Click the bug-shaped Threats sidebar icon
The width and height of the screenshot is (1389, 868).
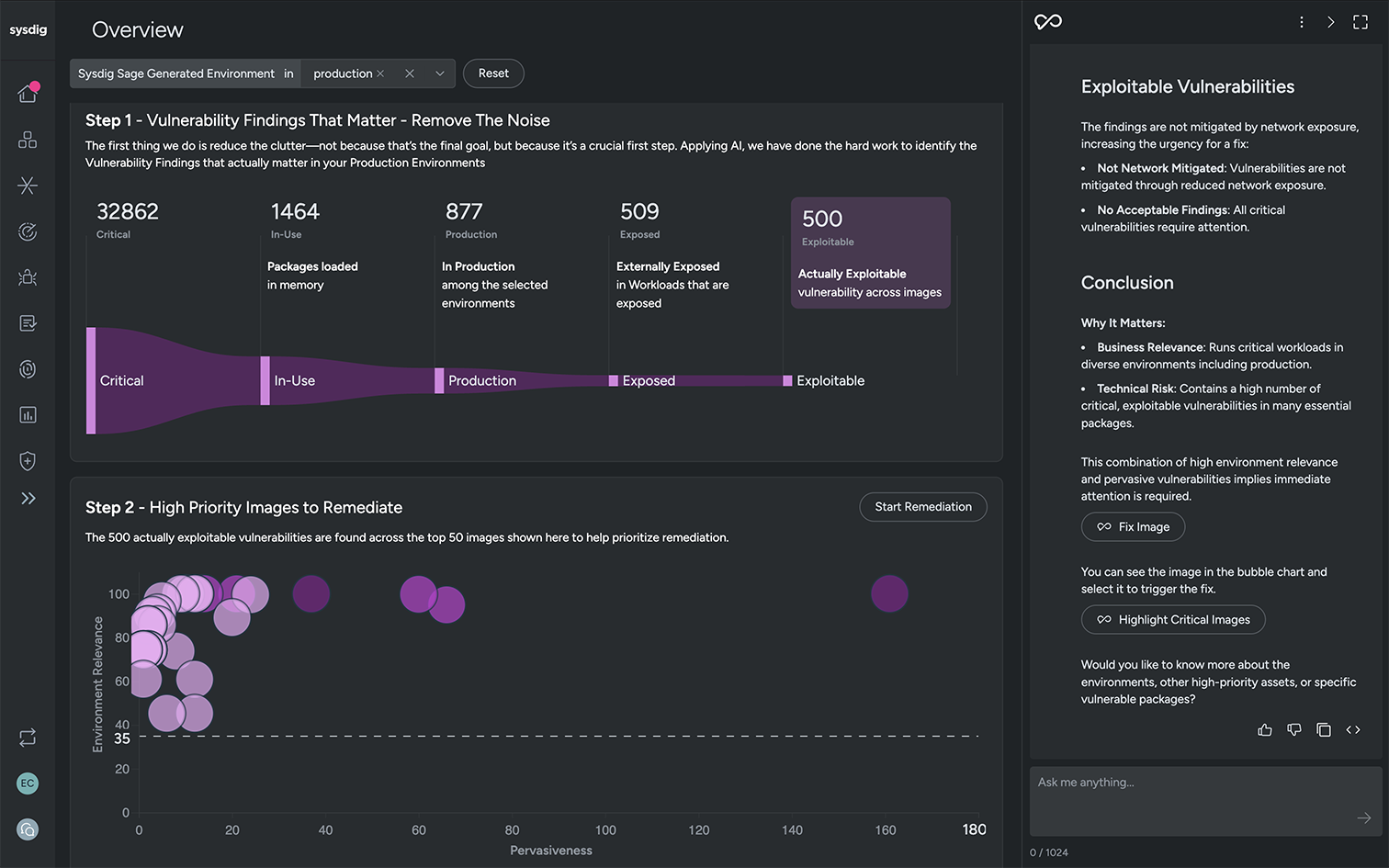tap(28, 277)
